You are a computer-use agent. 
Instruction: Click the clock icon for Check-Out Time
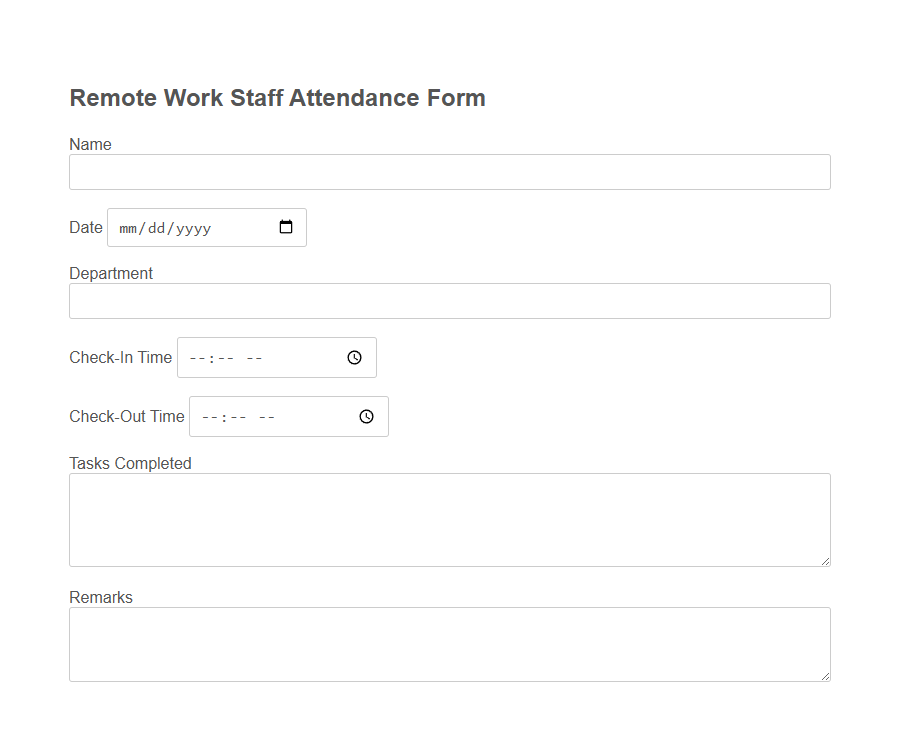point(366,416)
